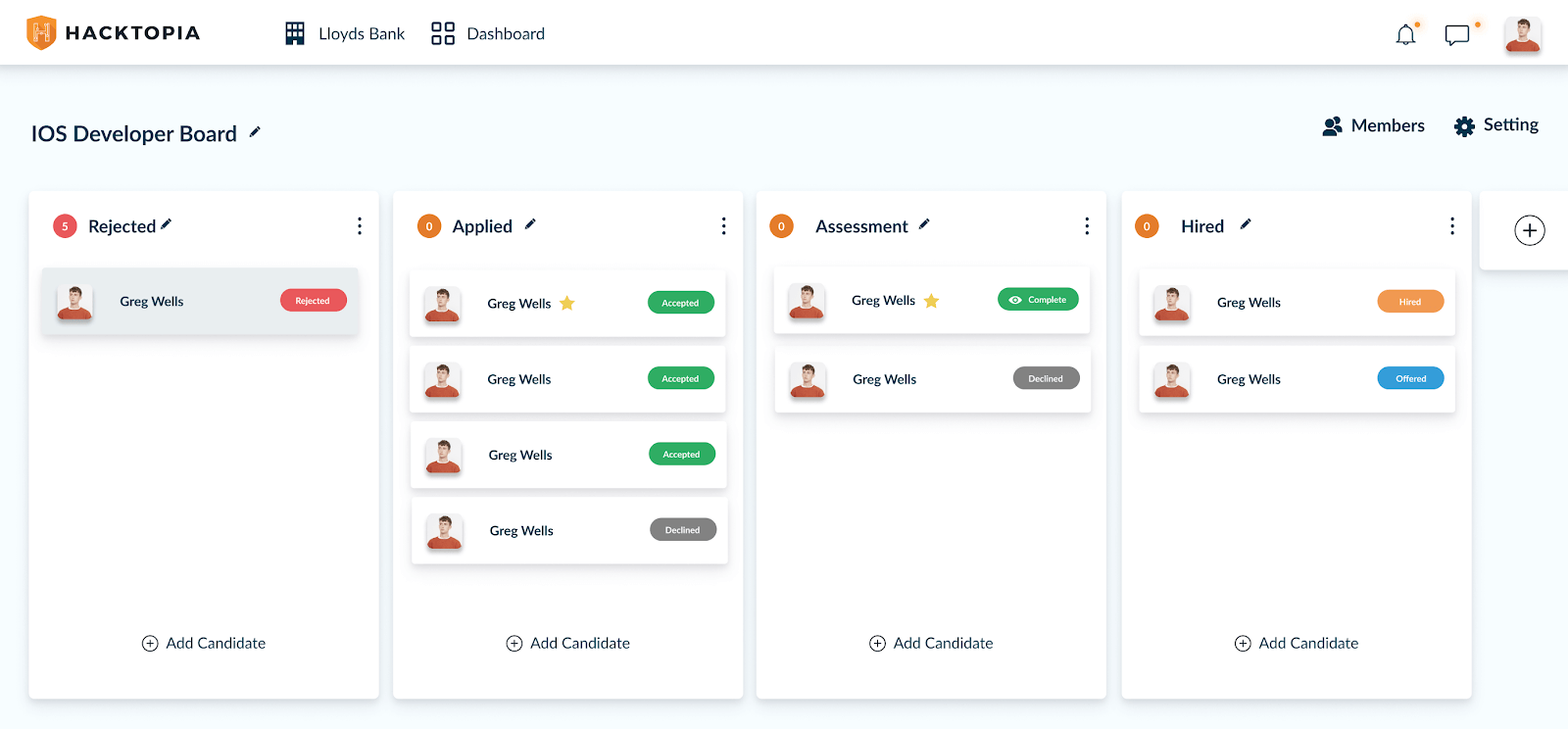Click the eye Complete status badge
The height and width of the screenshot is (729, 1568).
[x=1038, y=300]
